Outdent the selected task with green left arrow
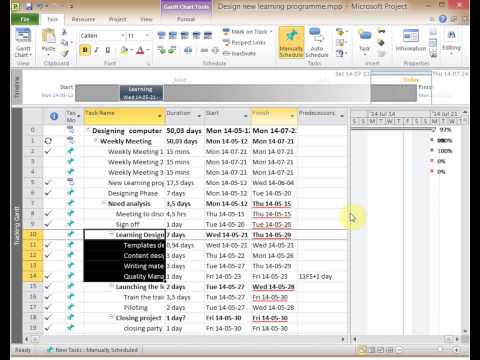This screenshot has height=360, width=480. click(x=161, y=50)
